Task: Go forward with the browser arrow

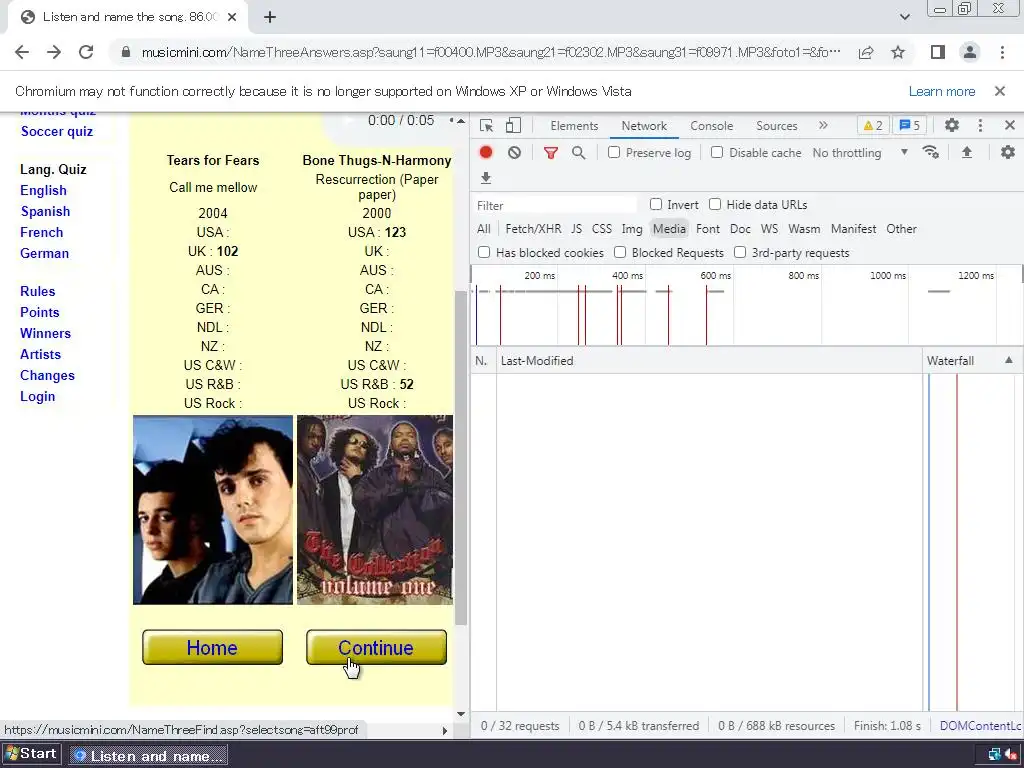Action: (54, 52)
